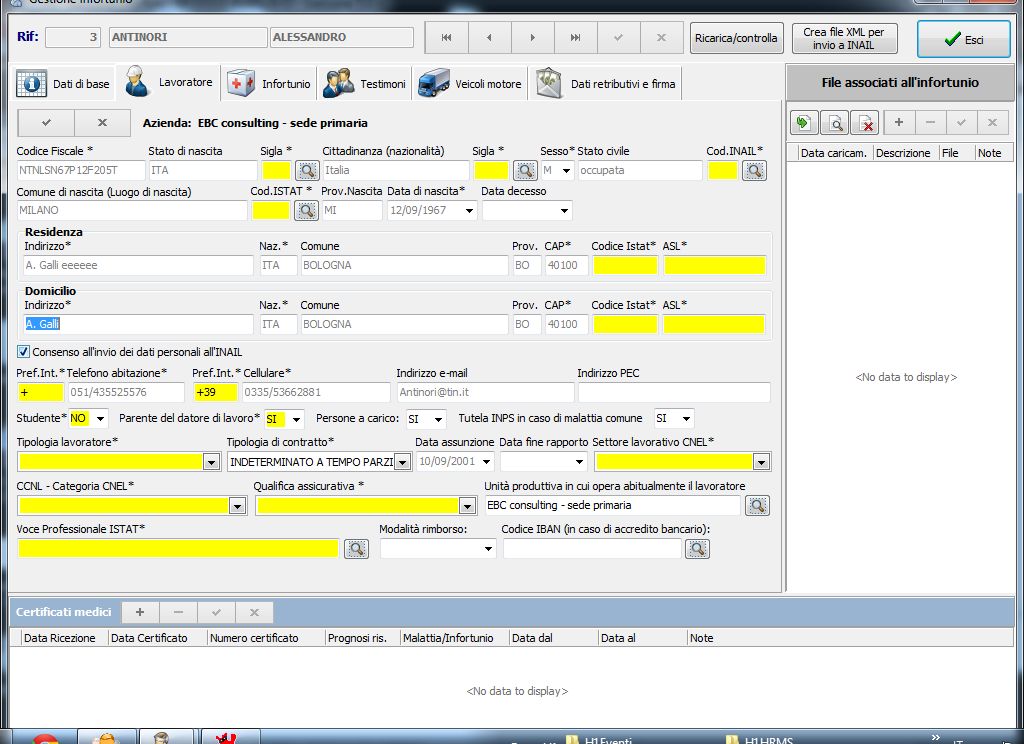Click the Indirizzo PEC field
Screen dimensions: 1024x744
[x=674, y=392]
